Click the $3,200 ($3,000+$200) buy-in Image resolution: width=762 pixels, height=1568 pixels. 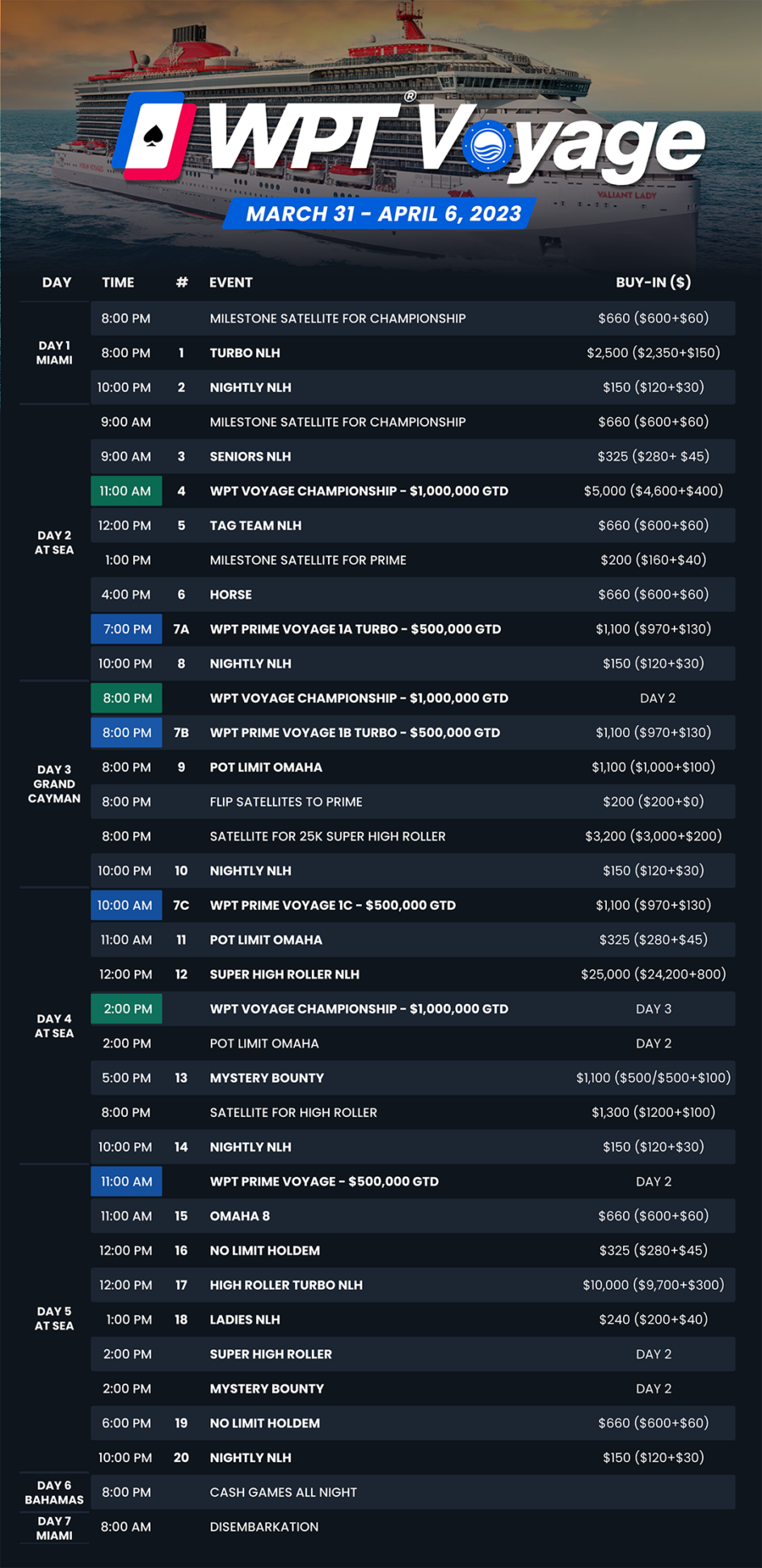[653, 837]
